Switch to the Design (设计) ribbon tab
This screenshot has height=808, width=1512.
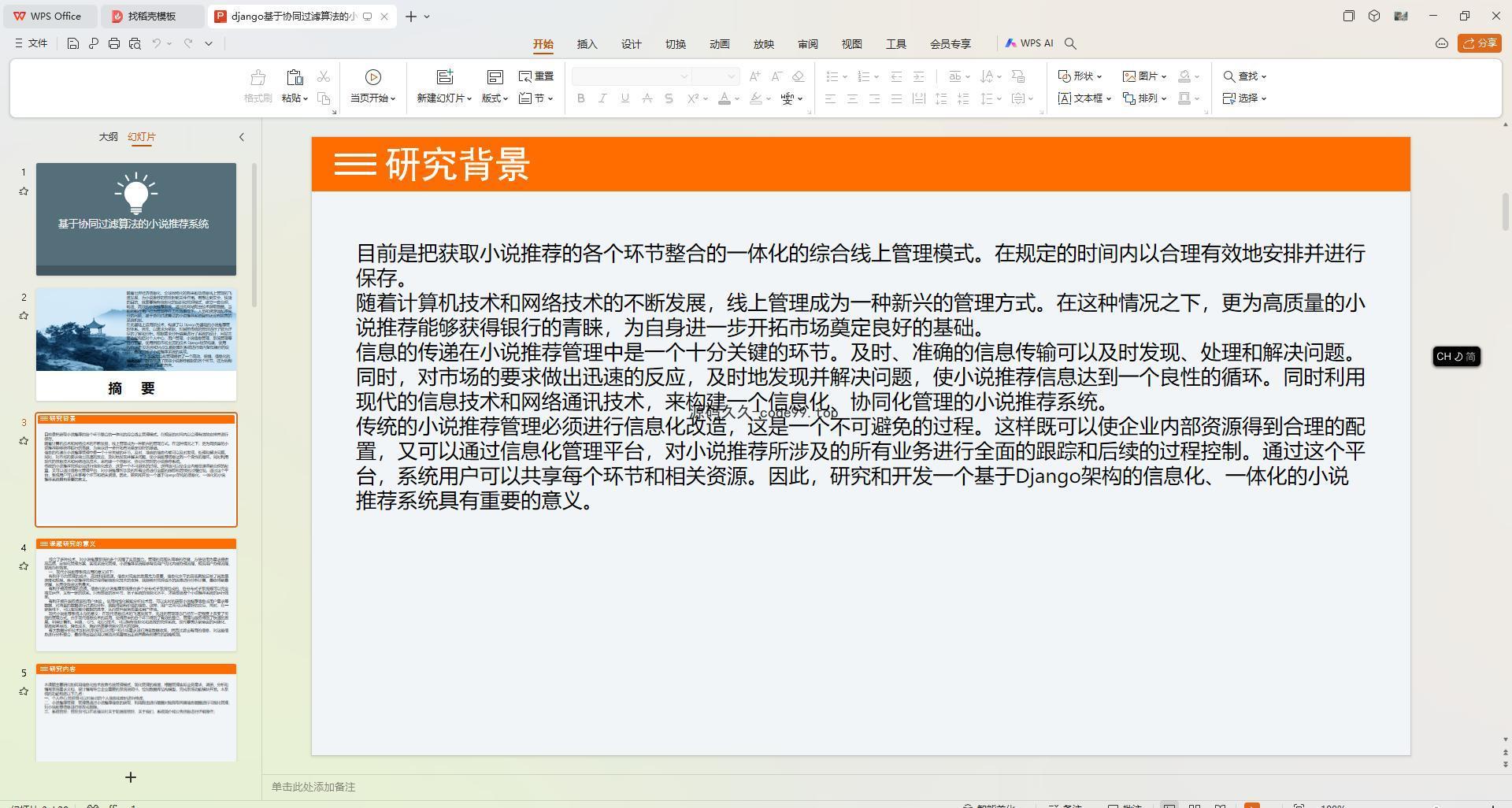pos(632,44)
